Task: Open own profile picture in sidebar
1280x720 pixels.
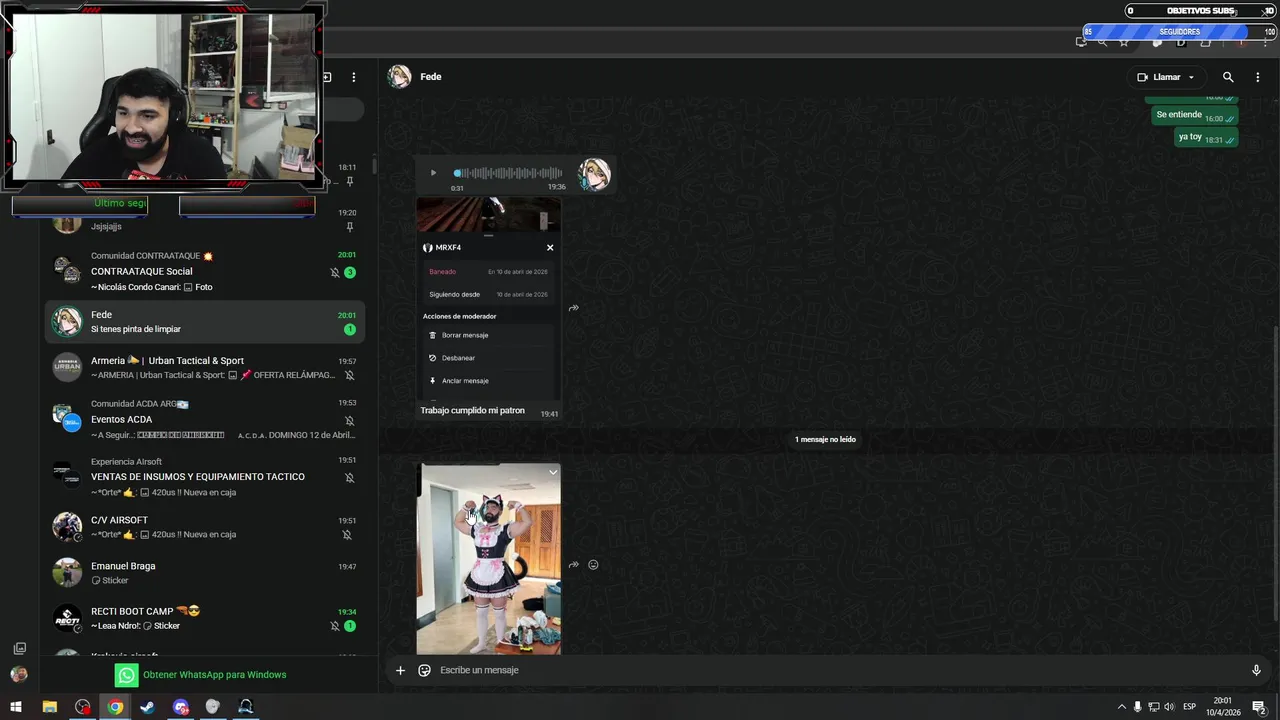Action: click(x=19, y=675)
